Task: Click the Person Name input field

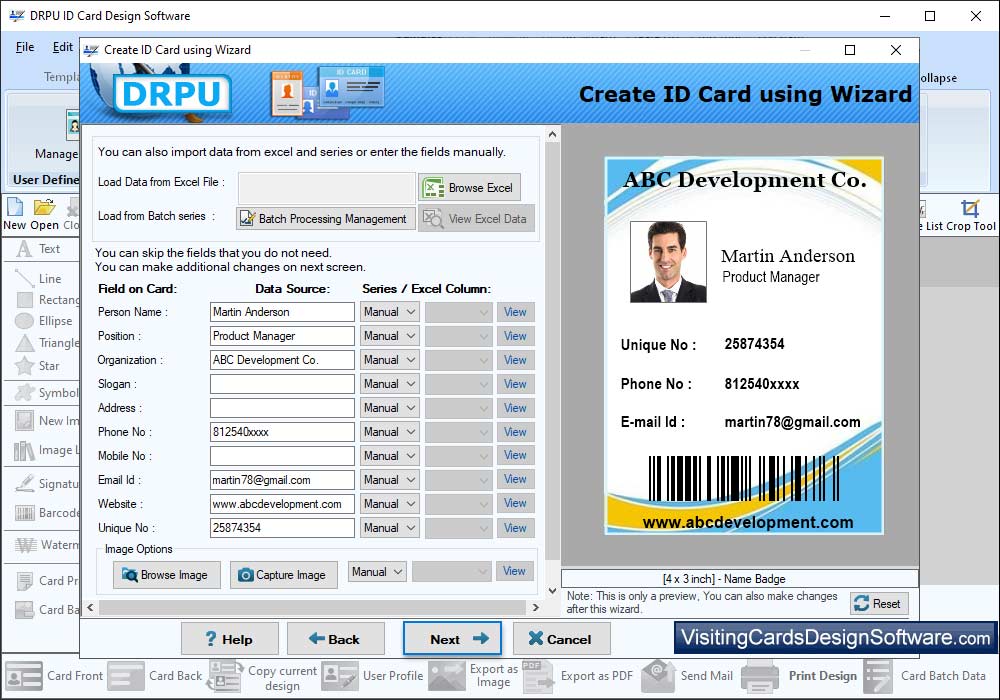Action: [x=282, y=312]
